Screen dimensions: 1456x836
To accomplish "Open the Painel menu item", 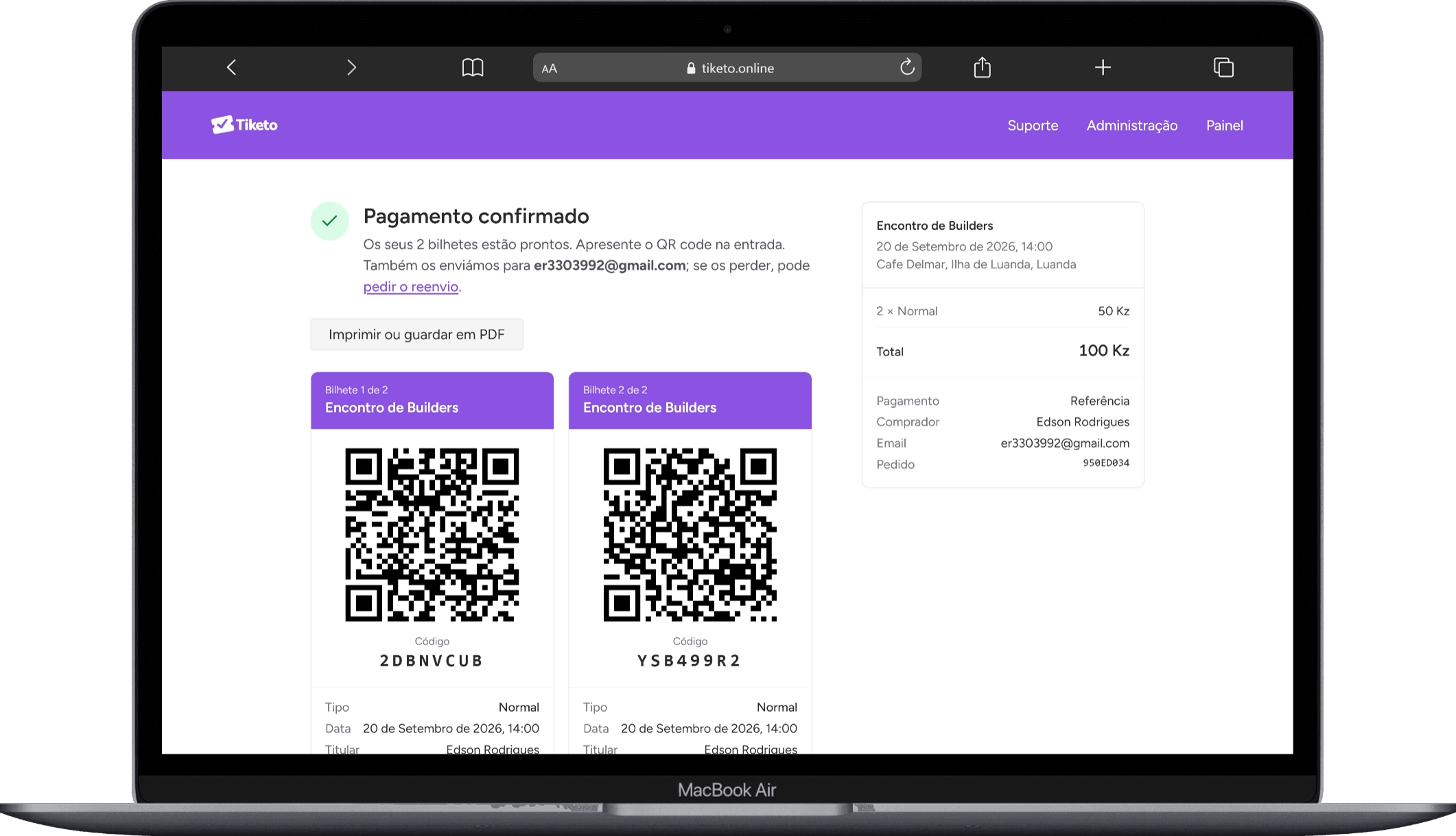I will [1225, 125].
